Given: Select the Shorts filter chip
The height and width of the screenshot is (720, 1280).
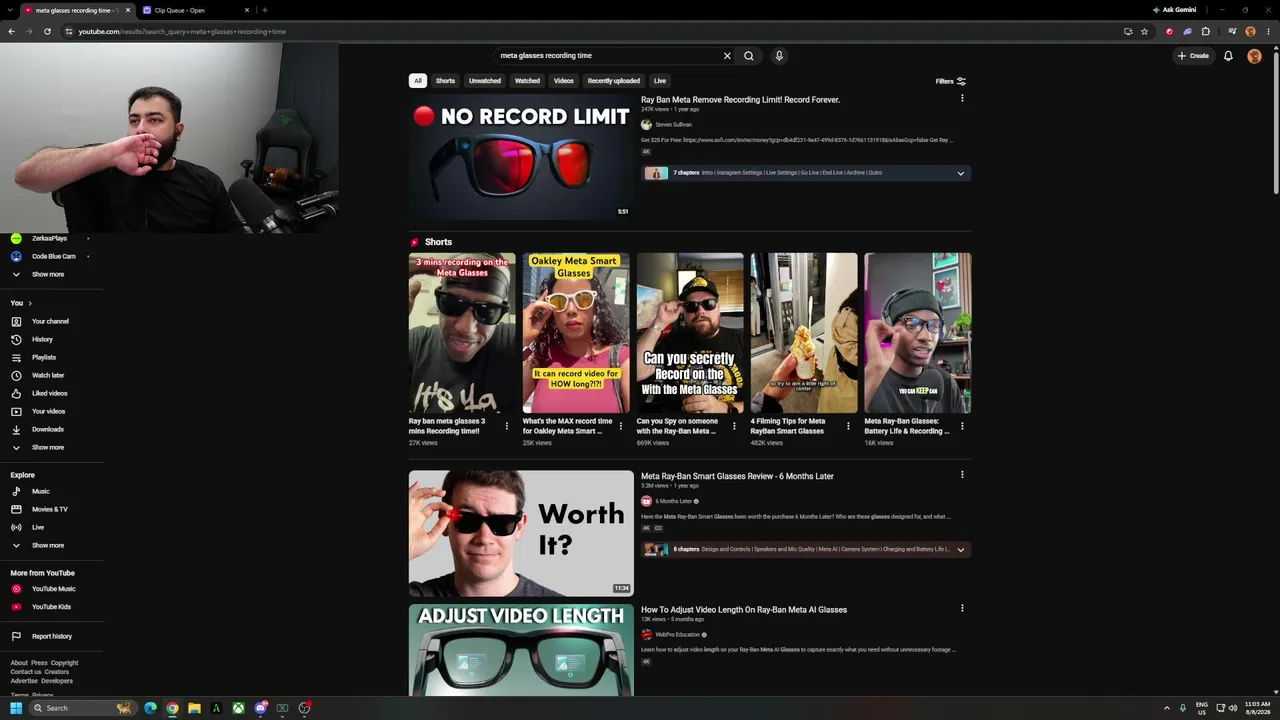Looking at the screenshot, I should [x=445, y=81].
